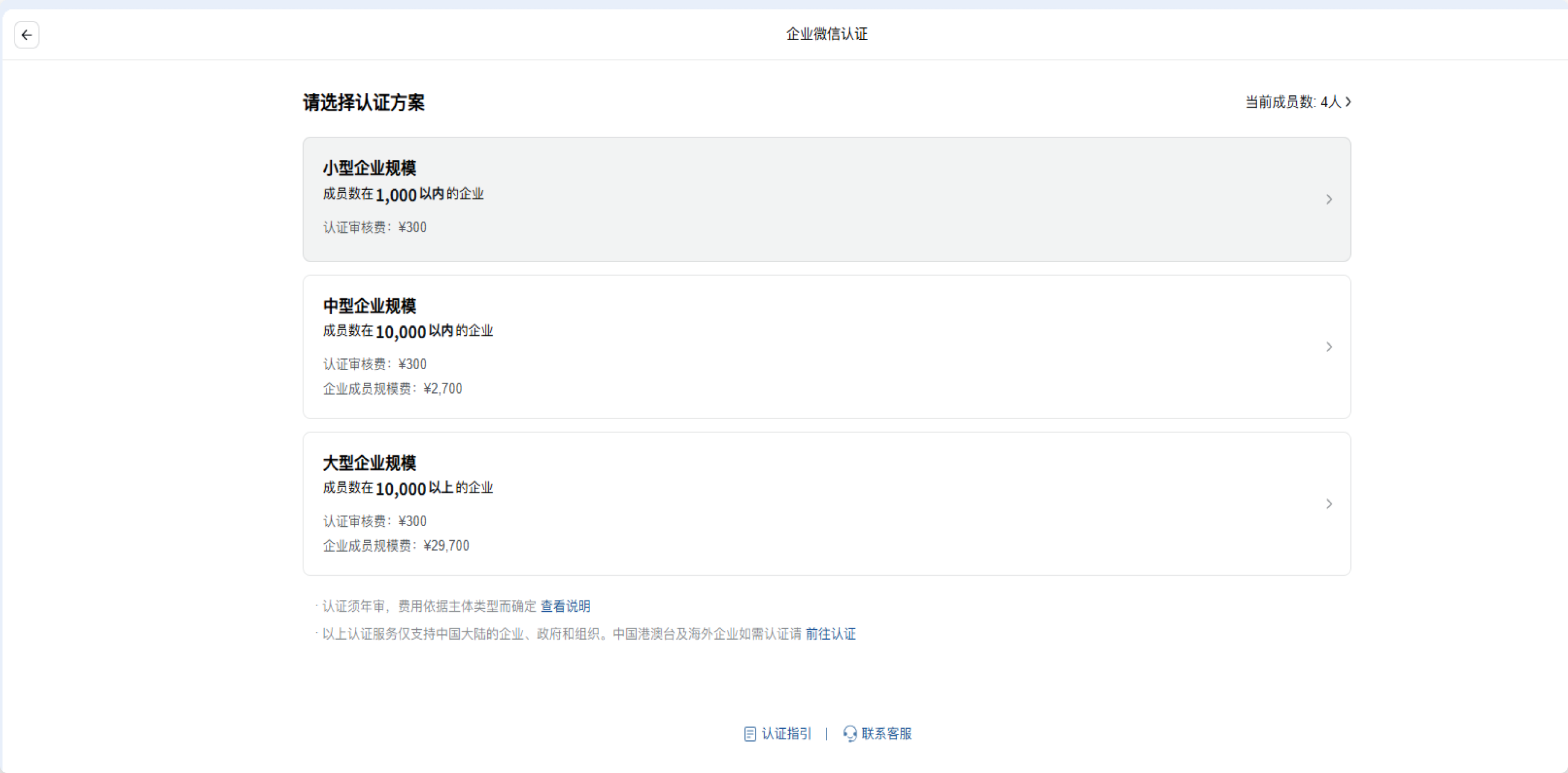Click the 请选择认证方案 heading
The width and height of the screenshot is (1568, 773).
click(x=363, y=103)
